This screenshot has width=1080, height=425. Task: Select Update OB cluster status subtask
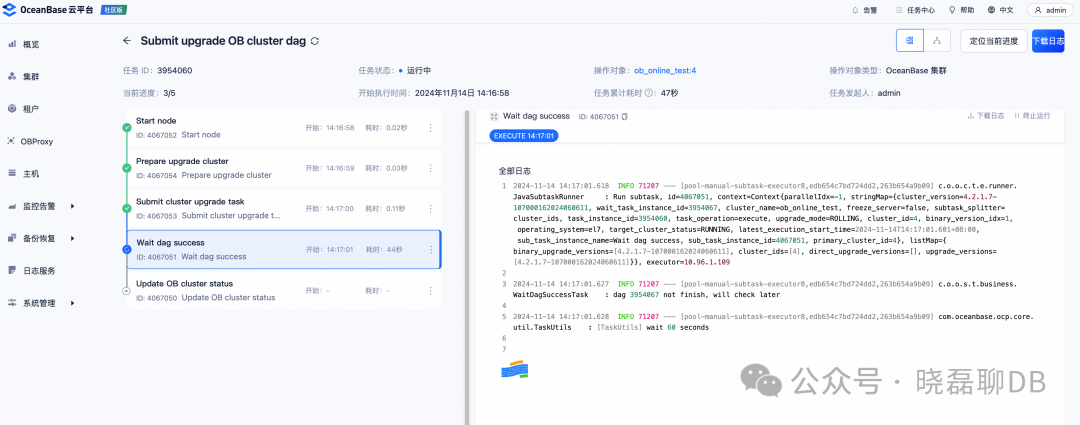click(284, 290)
